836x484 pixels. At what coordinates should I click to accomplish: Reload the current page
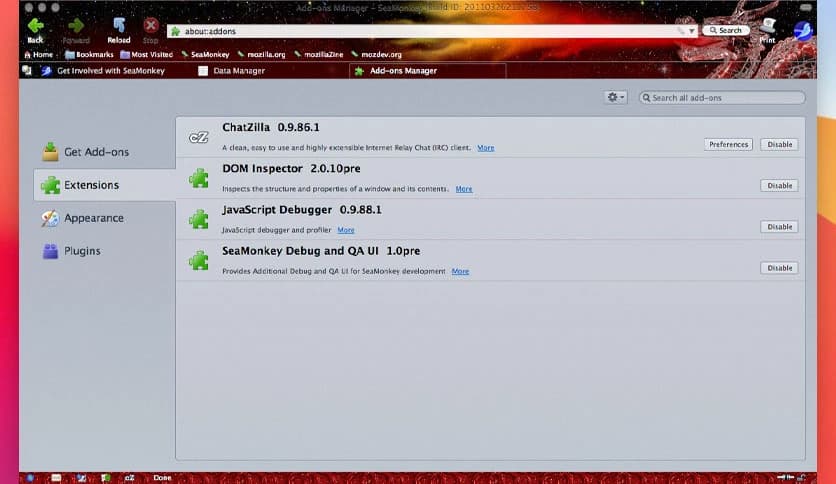[118, 30]
